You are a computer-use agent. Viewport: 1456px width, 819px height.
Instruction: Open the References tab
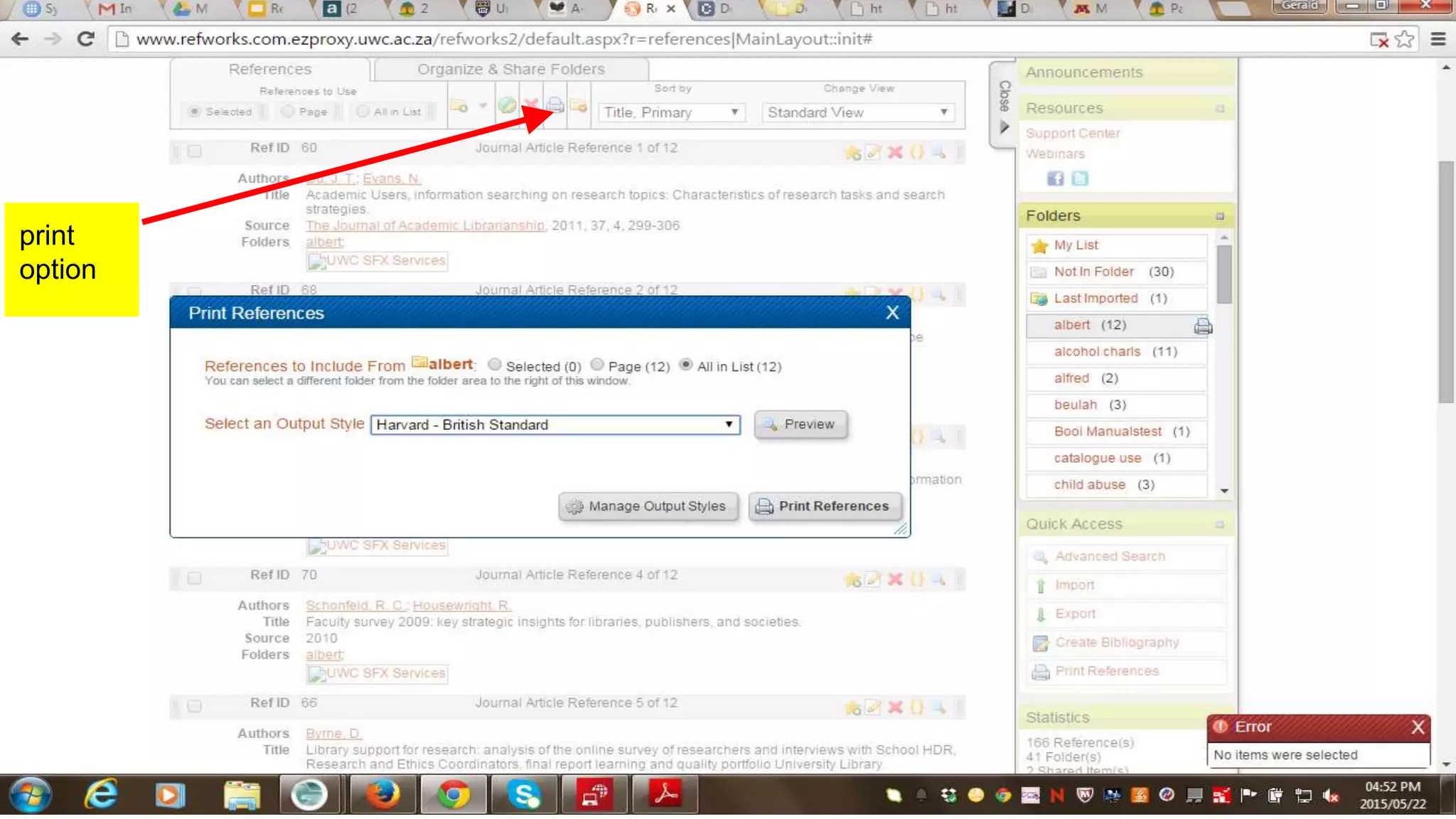(269, 70)
